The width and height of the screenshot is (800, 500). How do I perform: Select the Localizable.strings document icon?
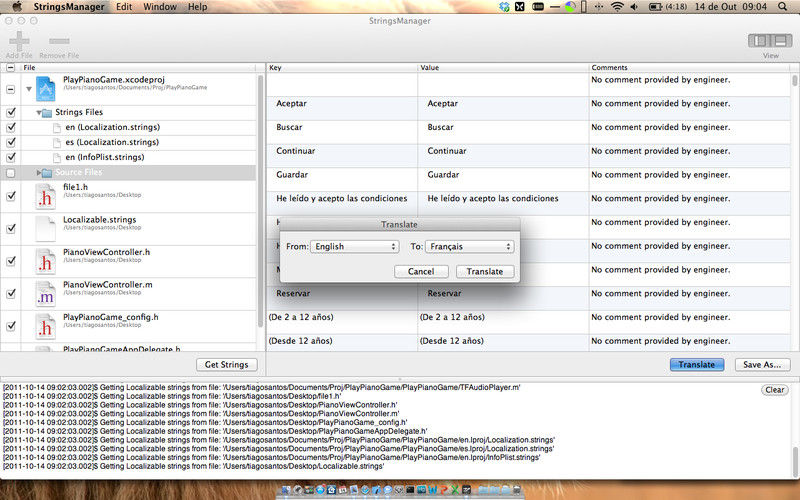[x=45, y=229]
